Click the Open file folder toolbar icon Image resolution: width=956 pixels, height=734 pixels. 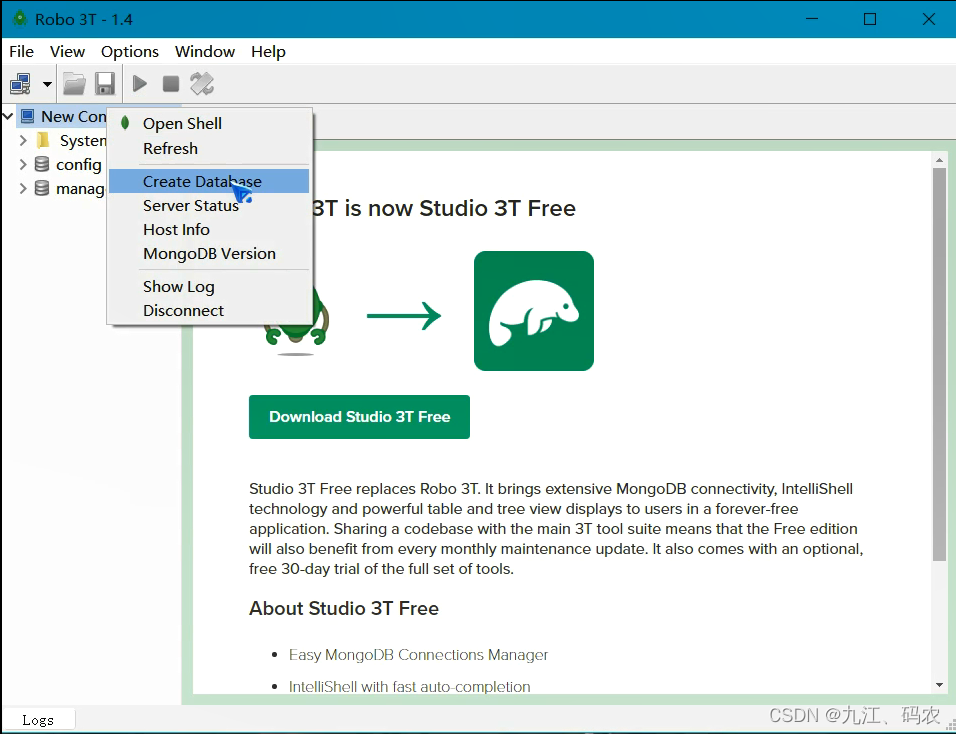point(74,84)
